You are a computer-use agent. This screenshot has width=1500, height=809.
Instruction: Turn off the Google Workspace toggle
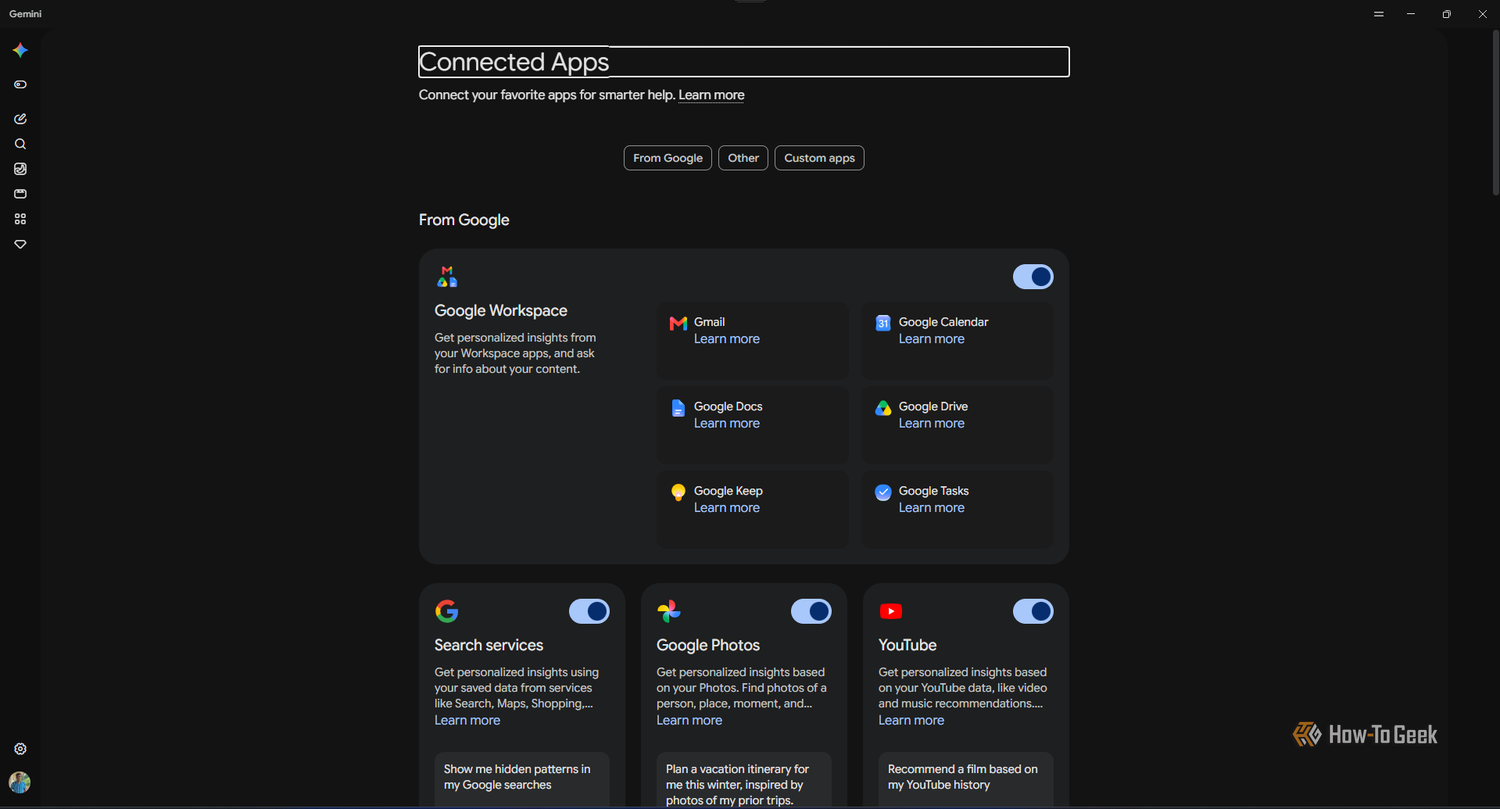click(1033, 277)
